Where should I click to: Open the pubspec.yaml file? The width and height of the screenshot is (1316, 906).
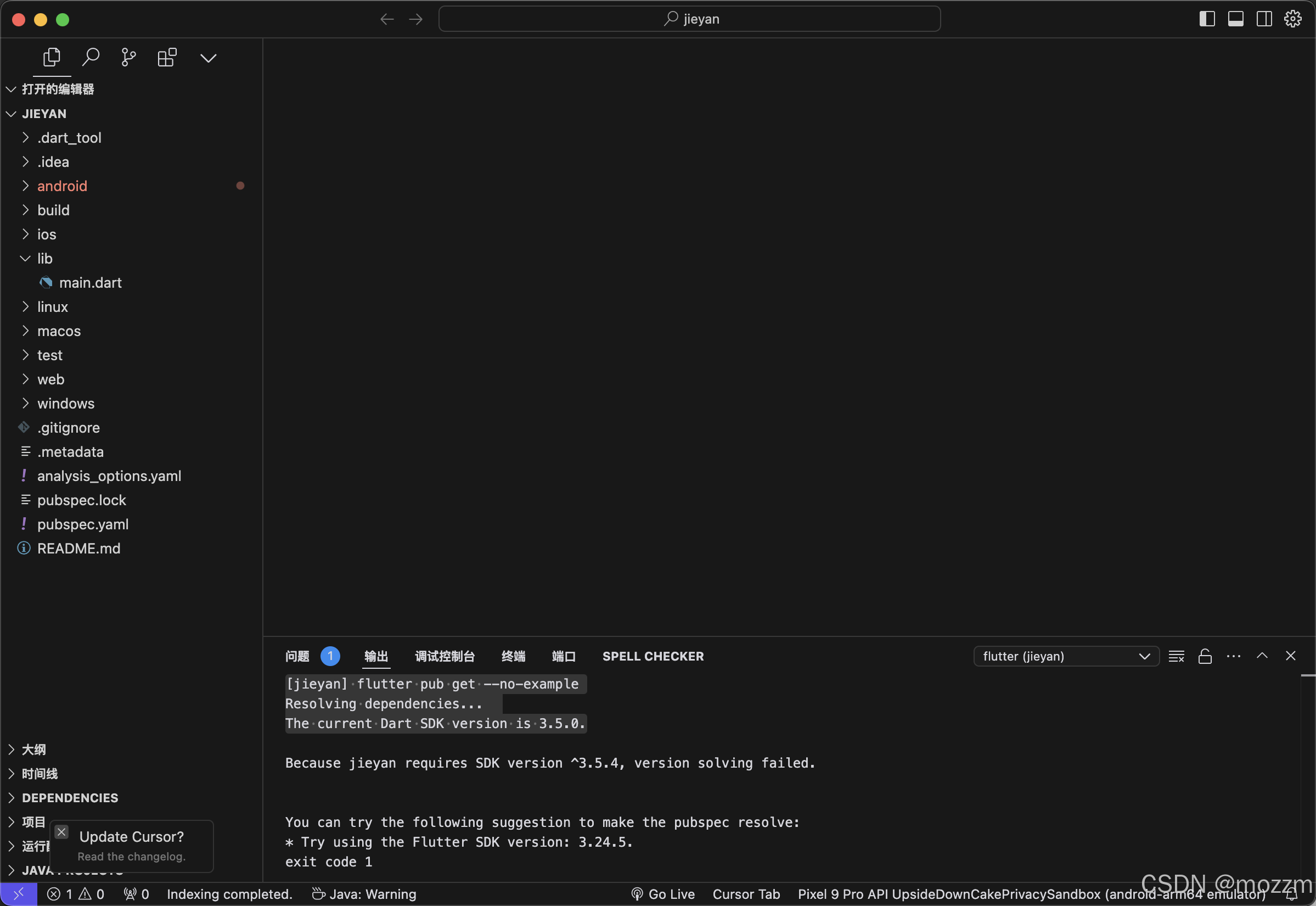click(x=83, y=524)
